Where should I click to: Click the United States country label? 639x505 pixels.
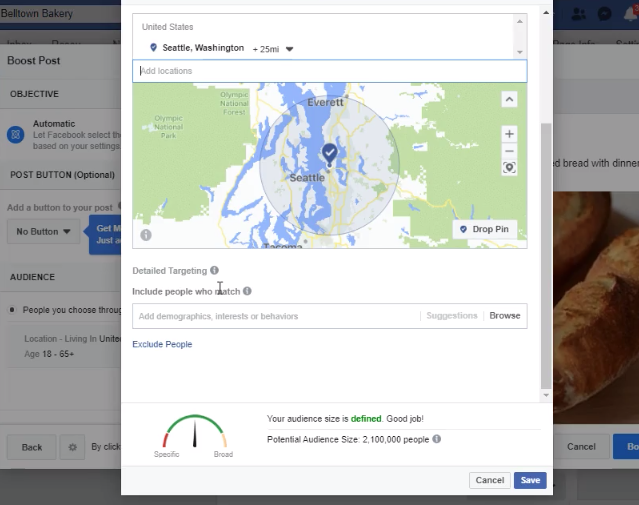tap(167, 27)
